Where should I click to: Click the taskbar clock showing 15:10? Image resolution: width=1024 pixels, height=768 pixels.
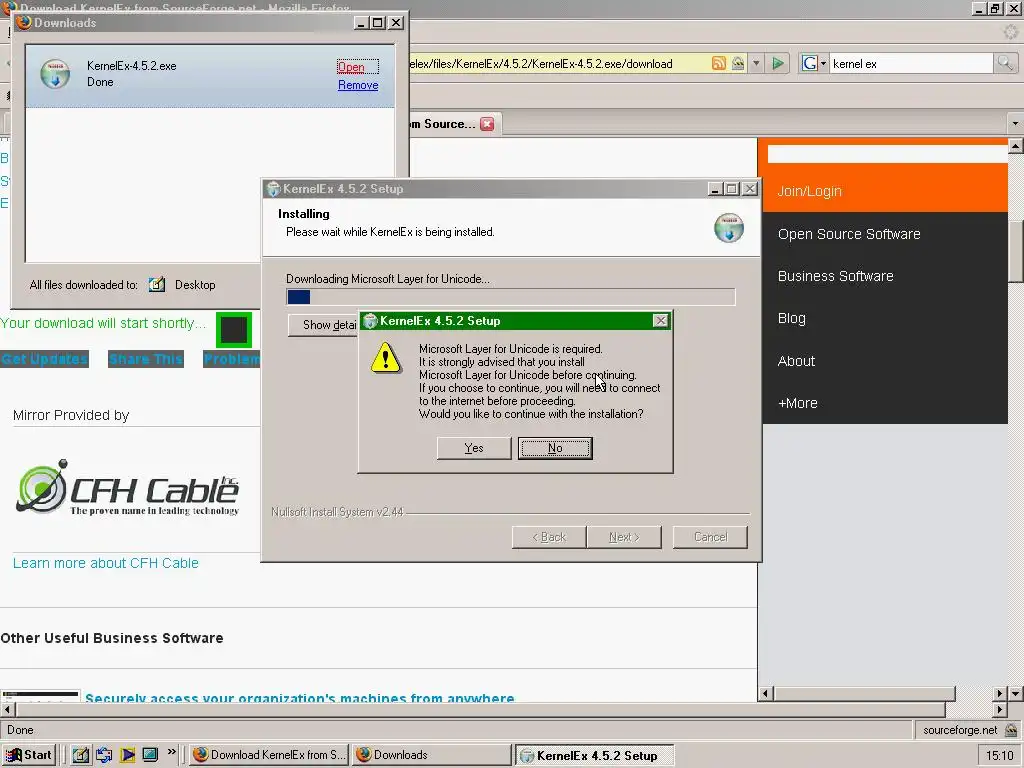[1000, 756]
